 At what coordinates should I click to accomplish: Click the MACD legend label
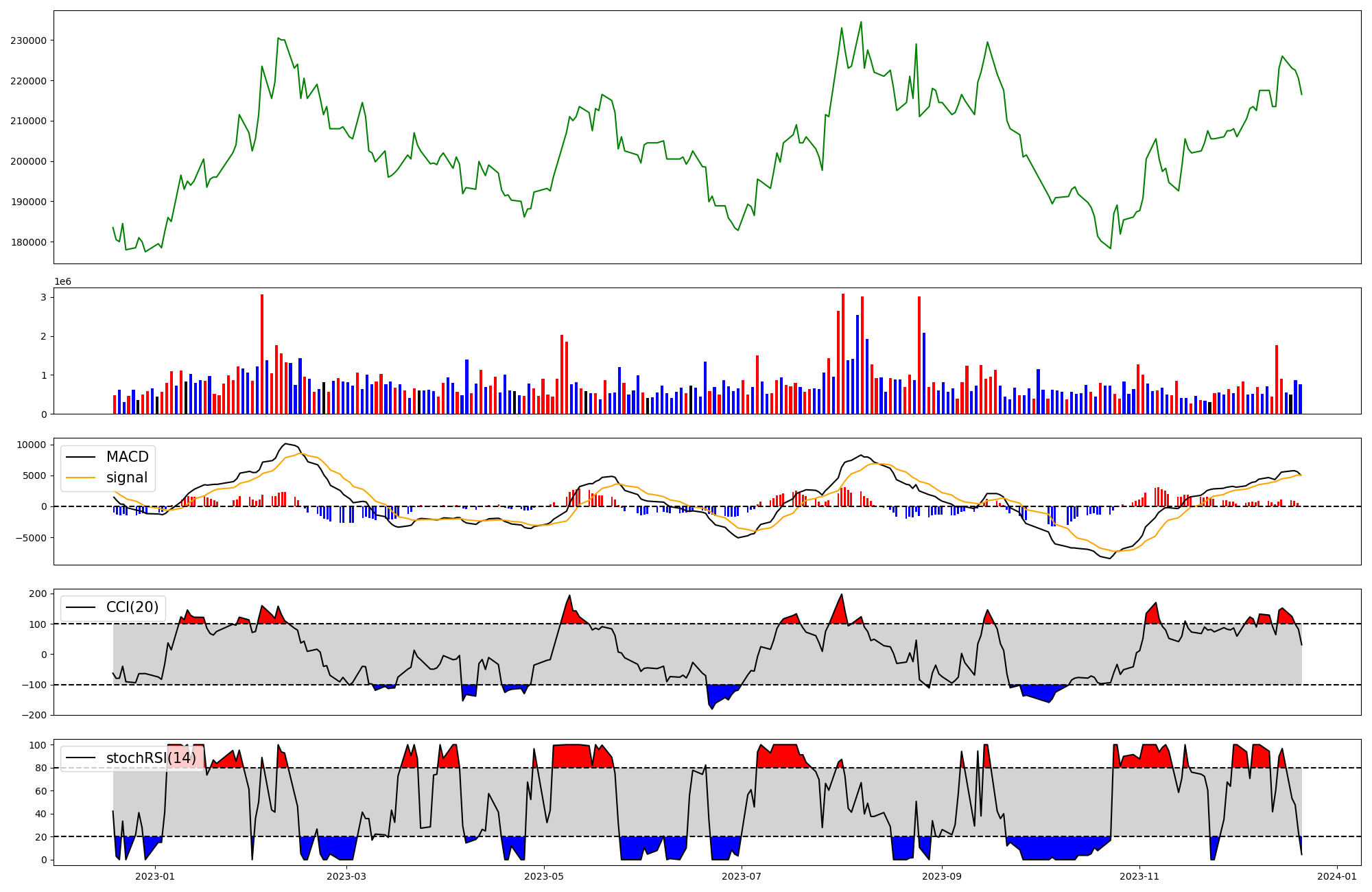127,457
